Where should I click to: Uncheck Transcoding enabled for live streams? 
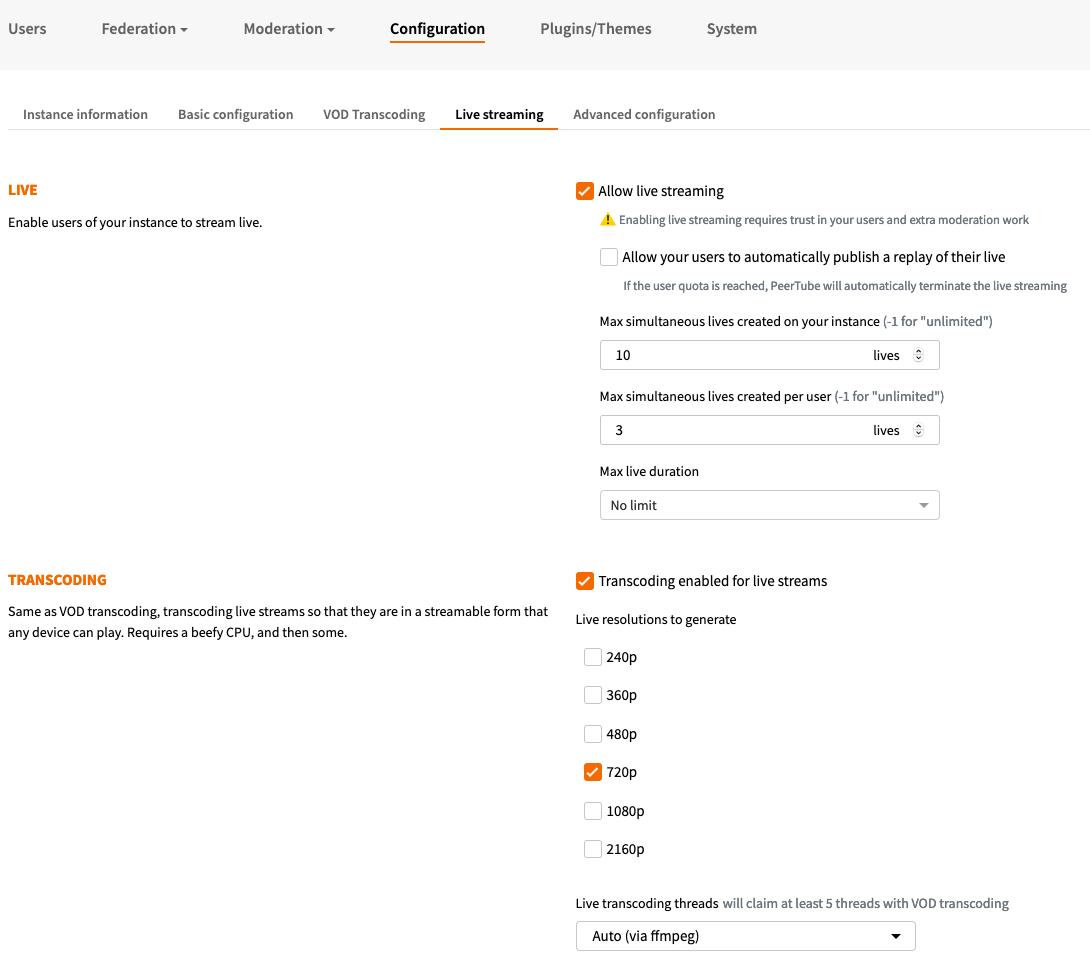pyautogui.click(x=585, y=581)
